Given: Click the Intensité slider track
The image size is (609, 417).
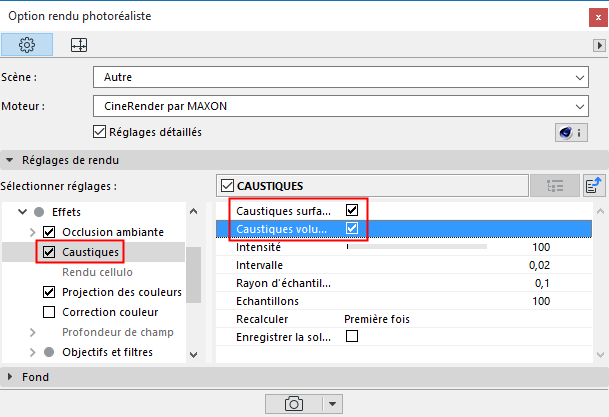Looking at the screenshot, I should pyautogui.click(x=417, y=247).
